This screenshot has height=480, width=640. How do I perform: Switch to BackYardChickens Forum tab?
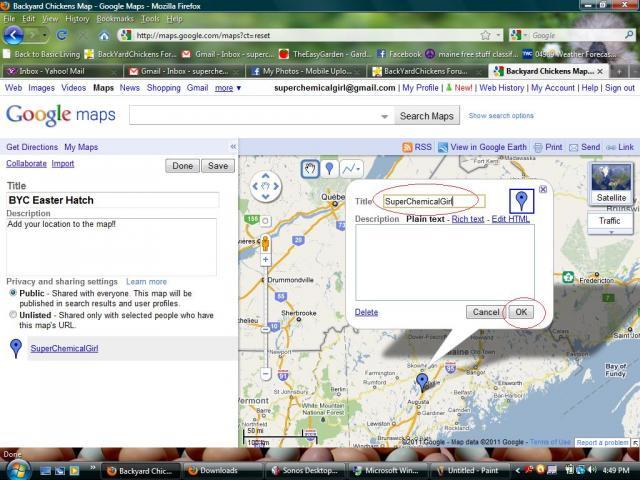[427, 71]
